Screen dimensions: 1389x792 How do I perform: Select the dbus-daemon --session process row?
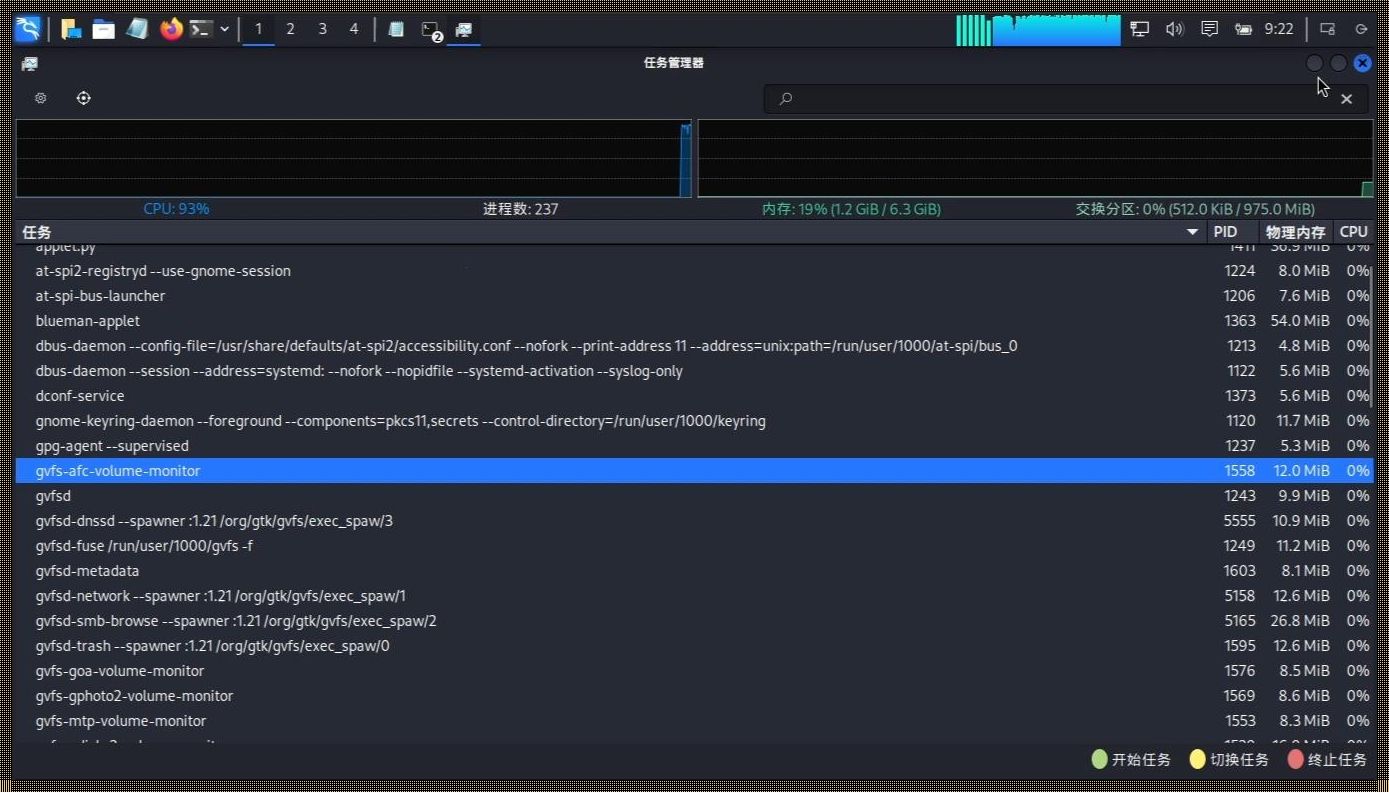click(694, 371)
